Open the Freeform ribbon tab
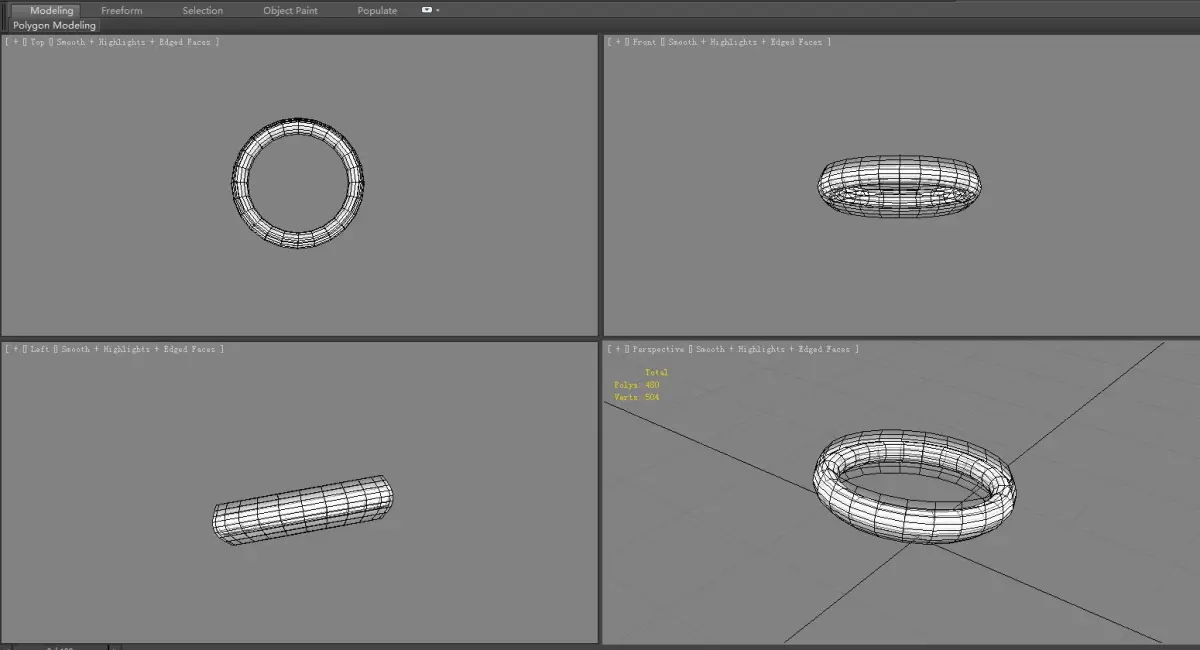 [122, 10]
